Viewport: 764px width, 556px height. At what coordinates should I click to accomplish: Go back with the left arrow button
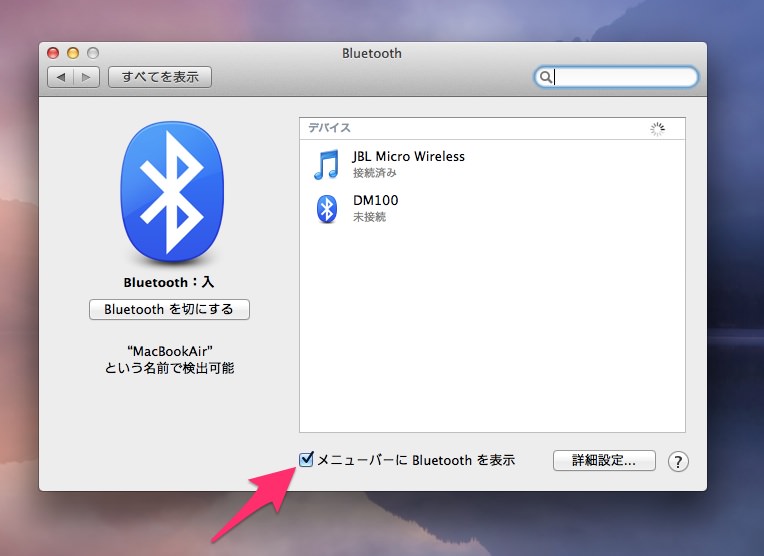coord(61,77)
